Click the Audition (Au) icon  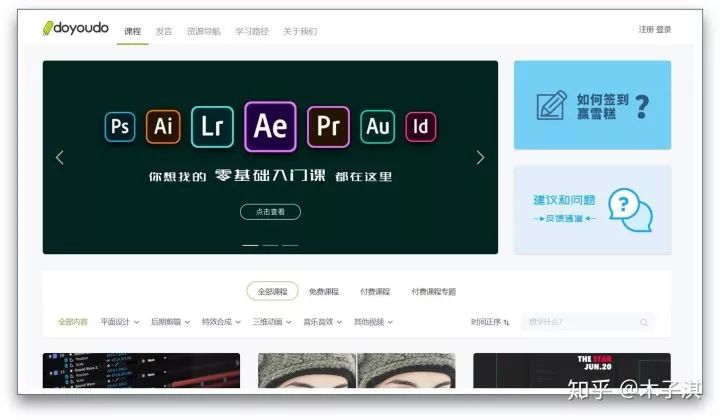coord(378,127)
